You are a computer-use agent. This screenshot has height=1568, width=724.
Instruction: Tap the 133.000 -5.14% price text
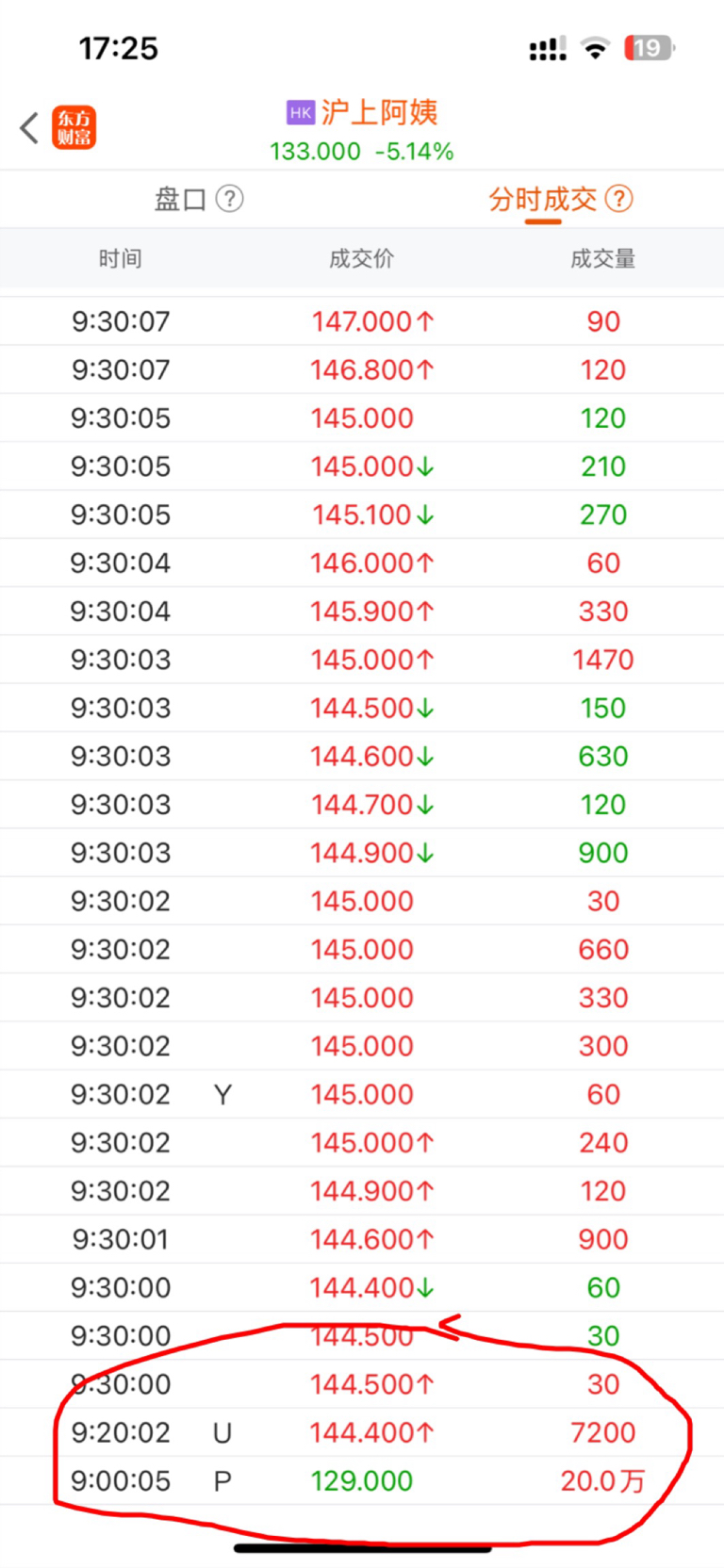point(362,152)
